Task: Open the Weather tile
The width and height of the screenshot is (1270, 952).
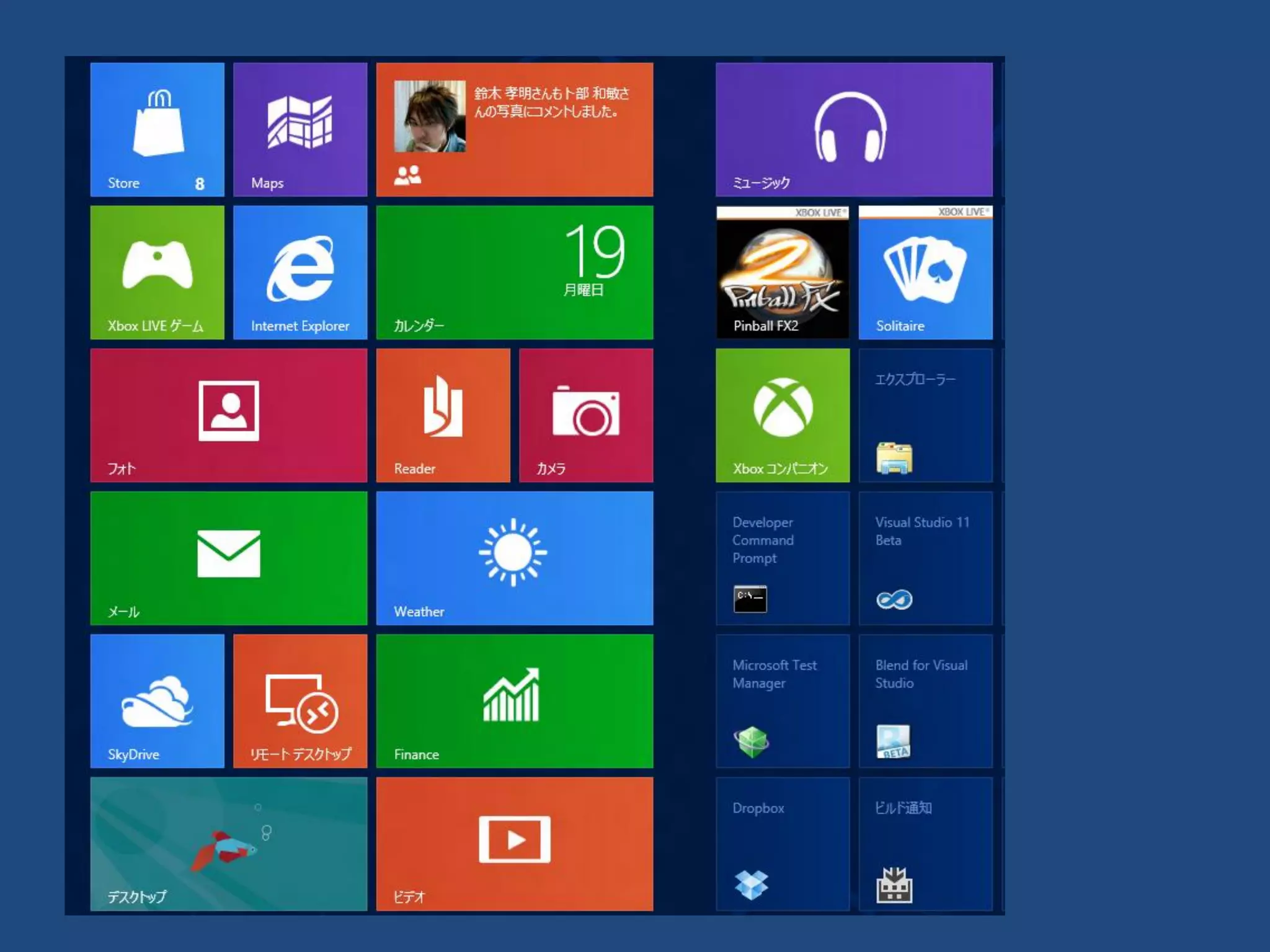Action: tap(514, 558)
